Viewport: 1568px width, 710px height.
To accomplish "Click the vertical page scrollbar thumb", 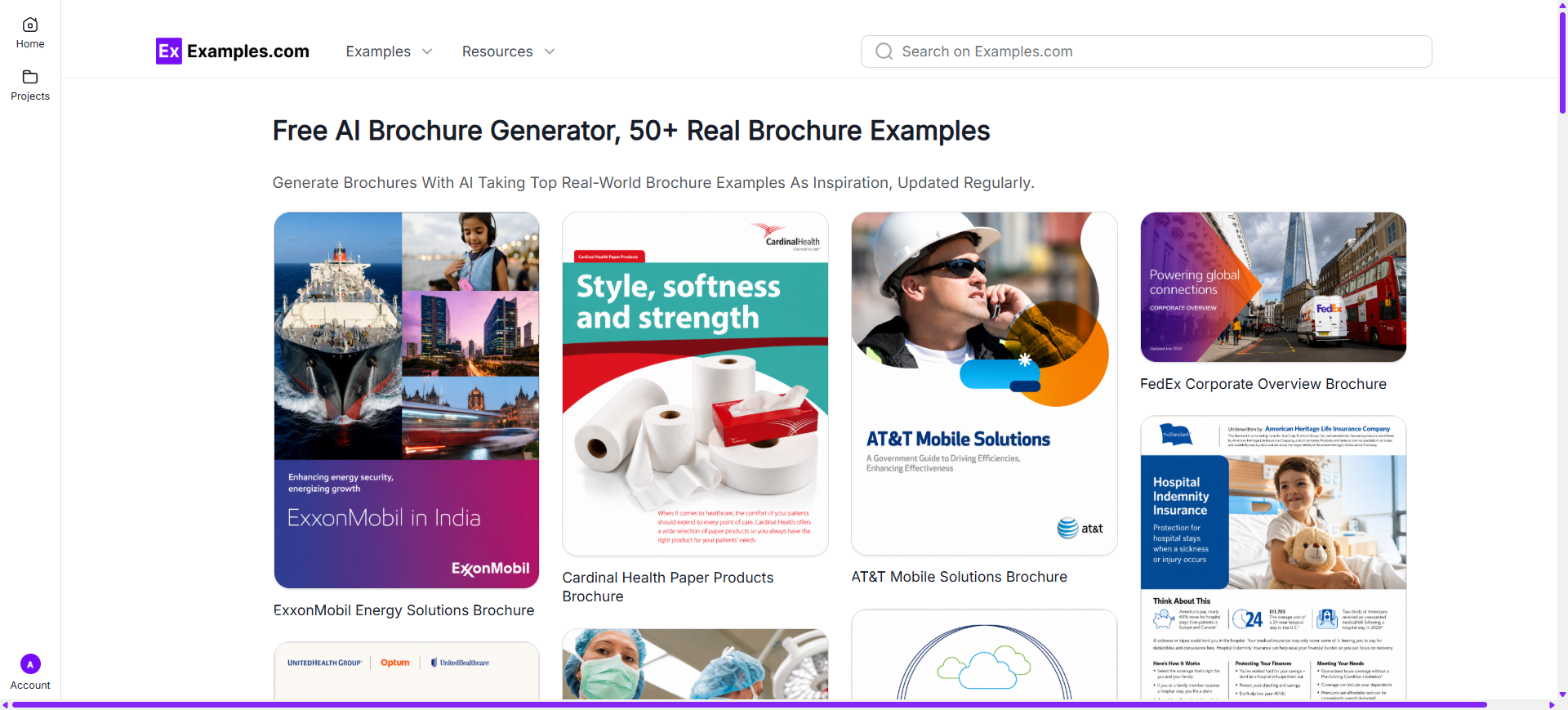I will click(x=1562, y=61).
